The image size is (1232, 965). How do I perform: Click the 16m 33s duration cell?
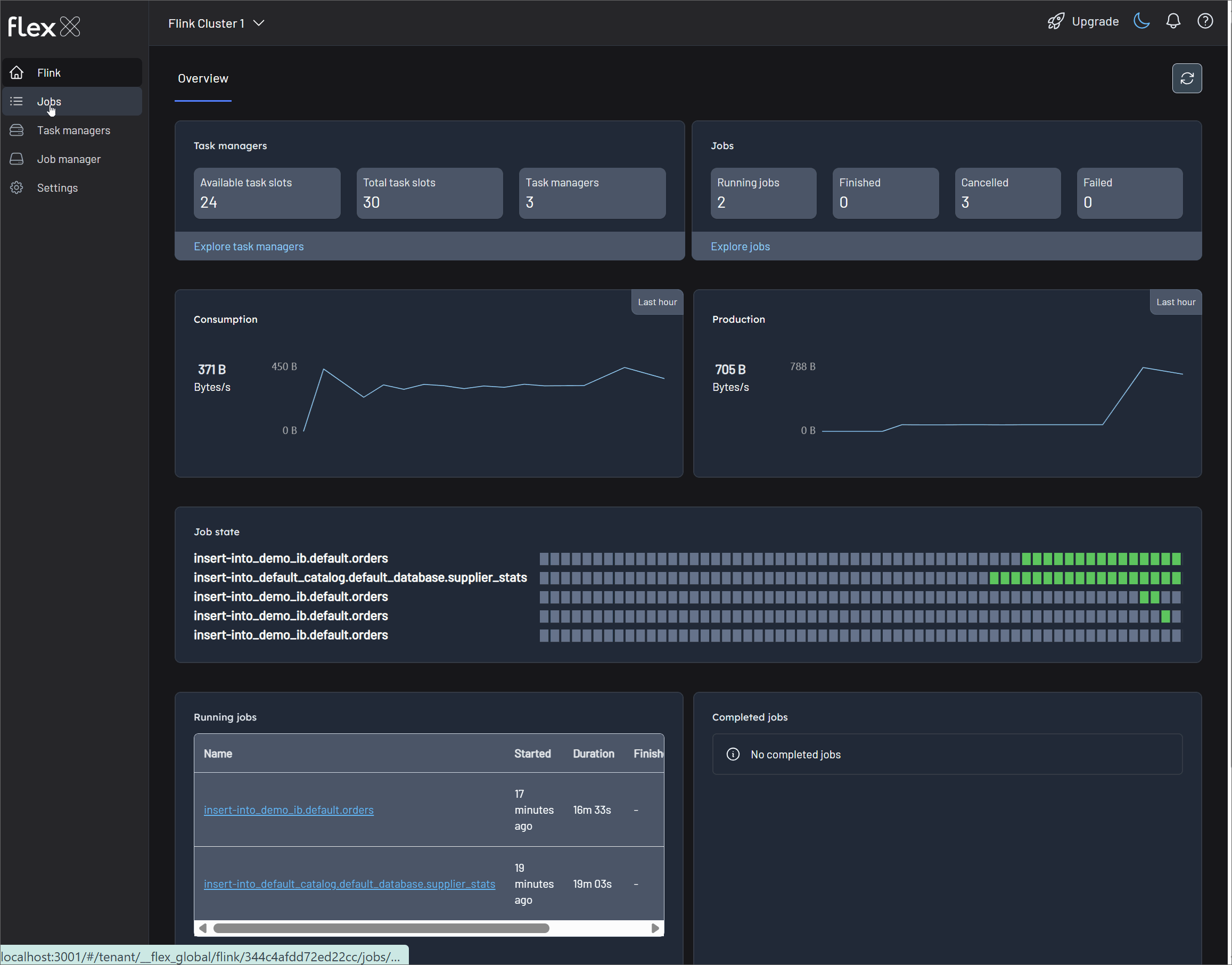(x=592, y=809)
